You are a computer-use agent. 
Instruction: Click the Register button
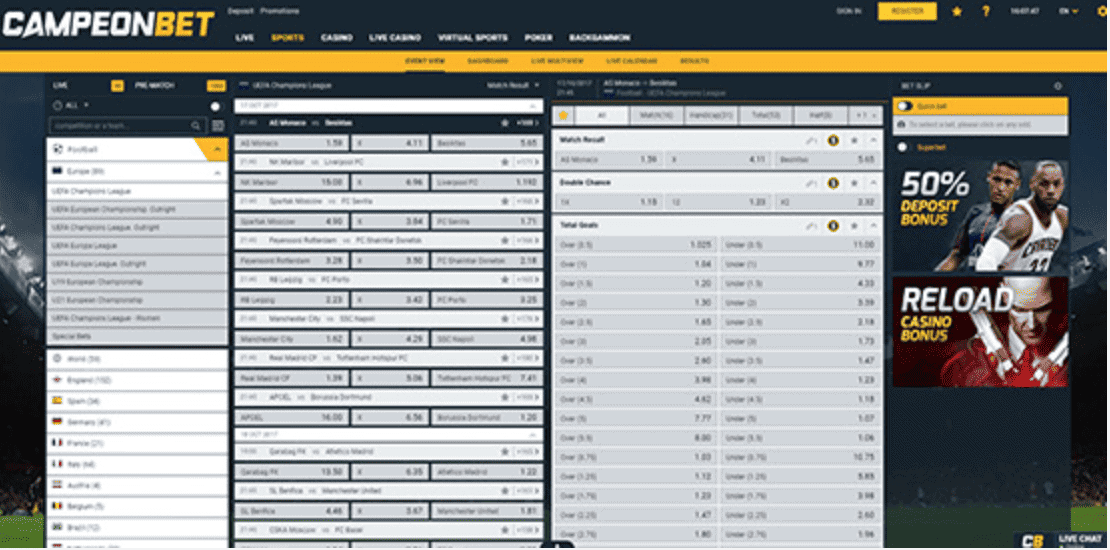pyautogui.click(x=907, y=11)
